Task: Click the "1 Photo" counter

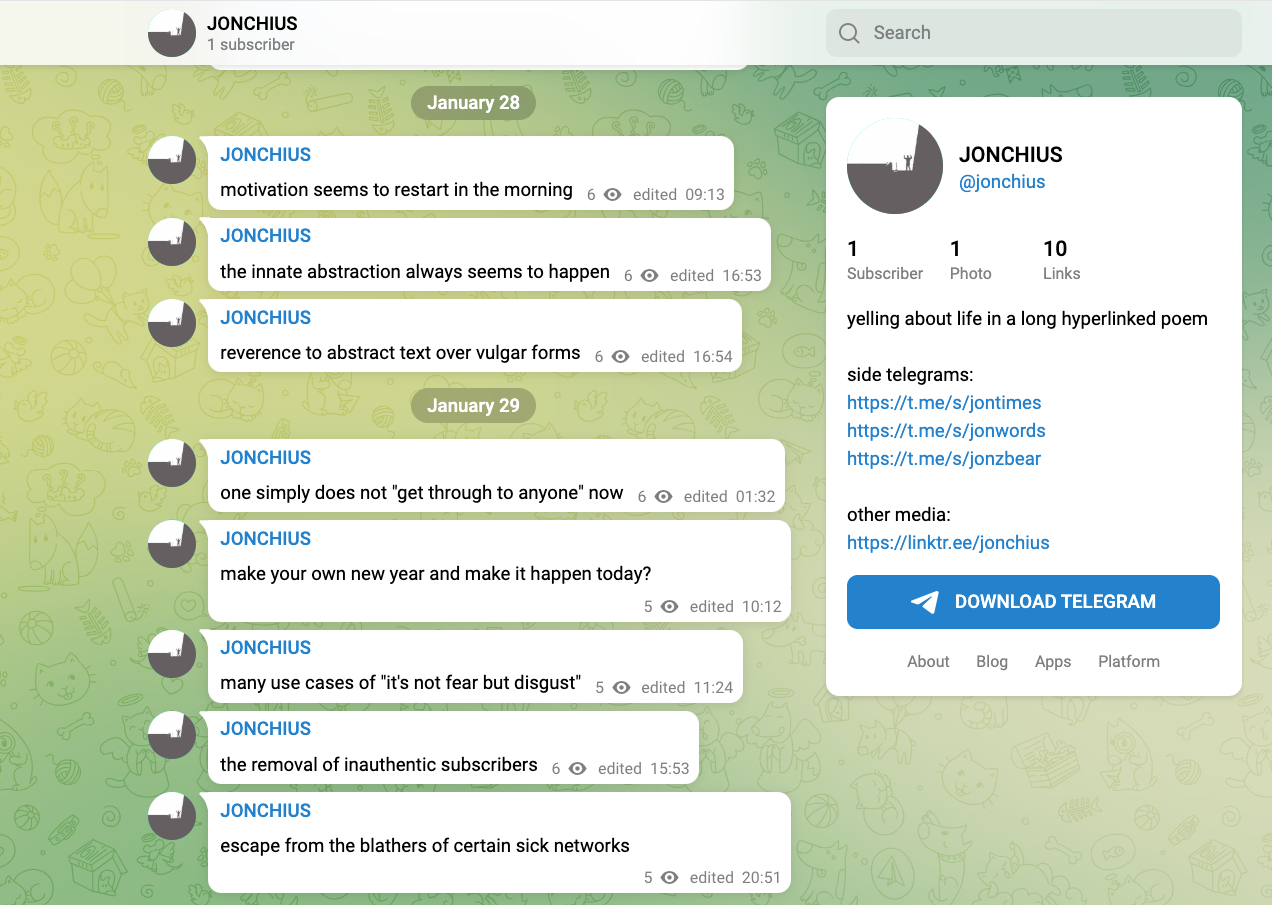Action: tap(971, 260)
